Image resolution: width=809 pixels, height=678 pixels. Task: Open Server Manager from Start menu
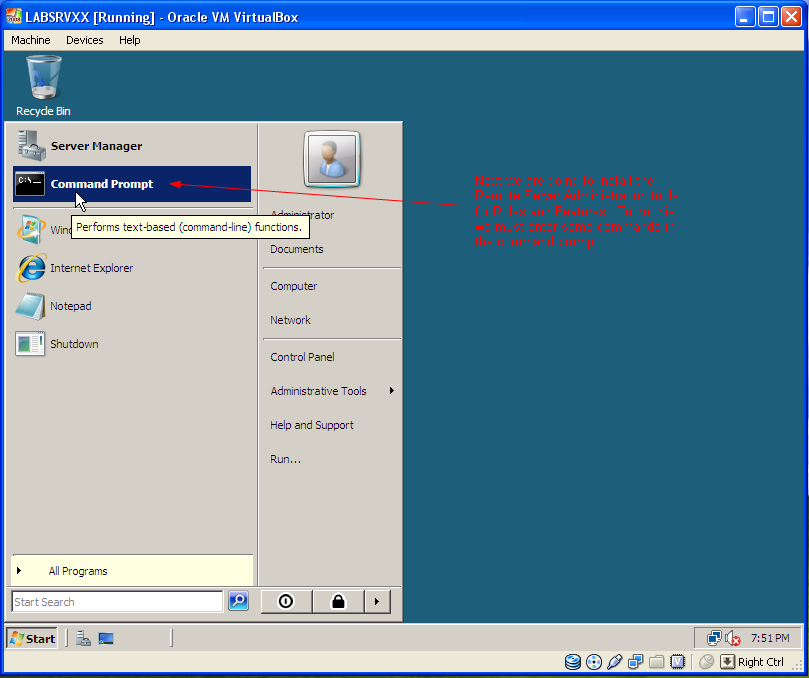[132, 146]
